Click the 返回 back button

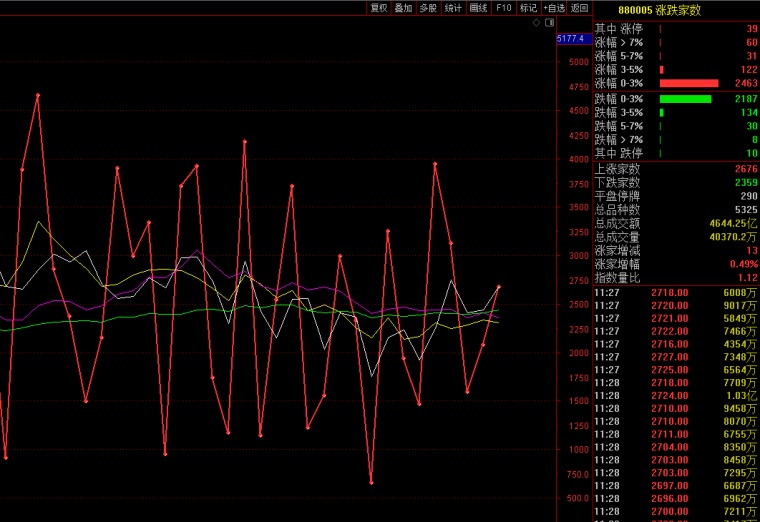(x=579, y=8)
